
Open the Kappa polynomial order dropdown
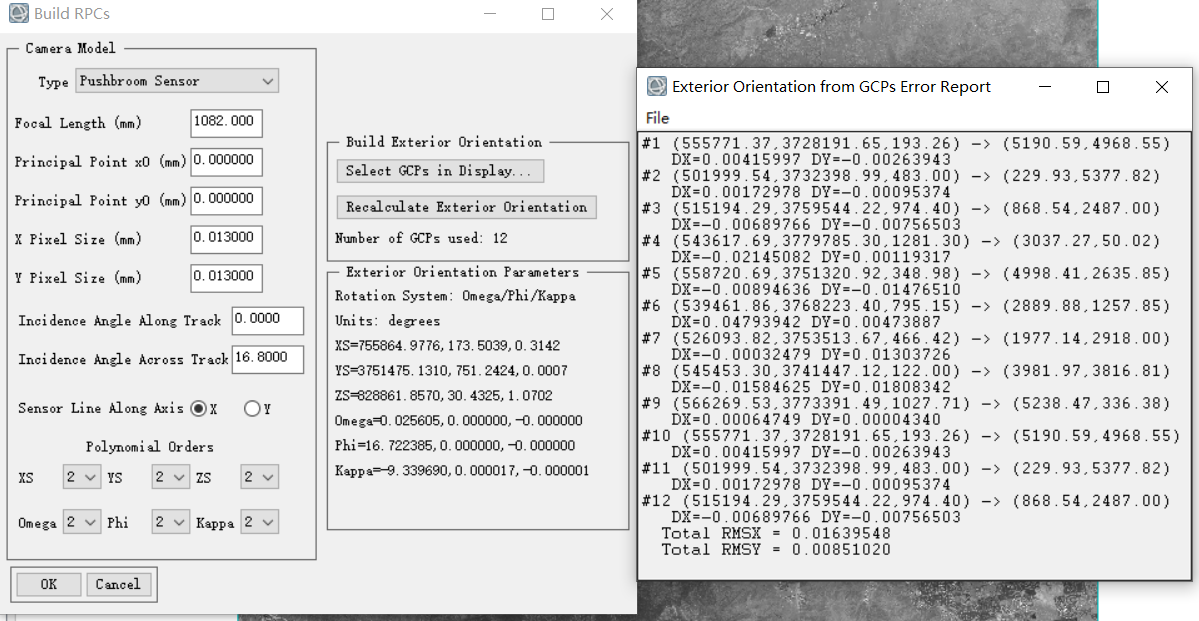[259, 522]
